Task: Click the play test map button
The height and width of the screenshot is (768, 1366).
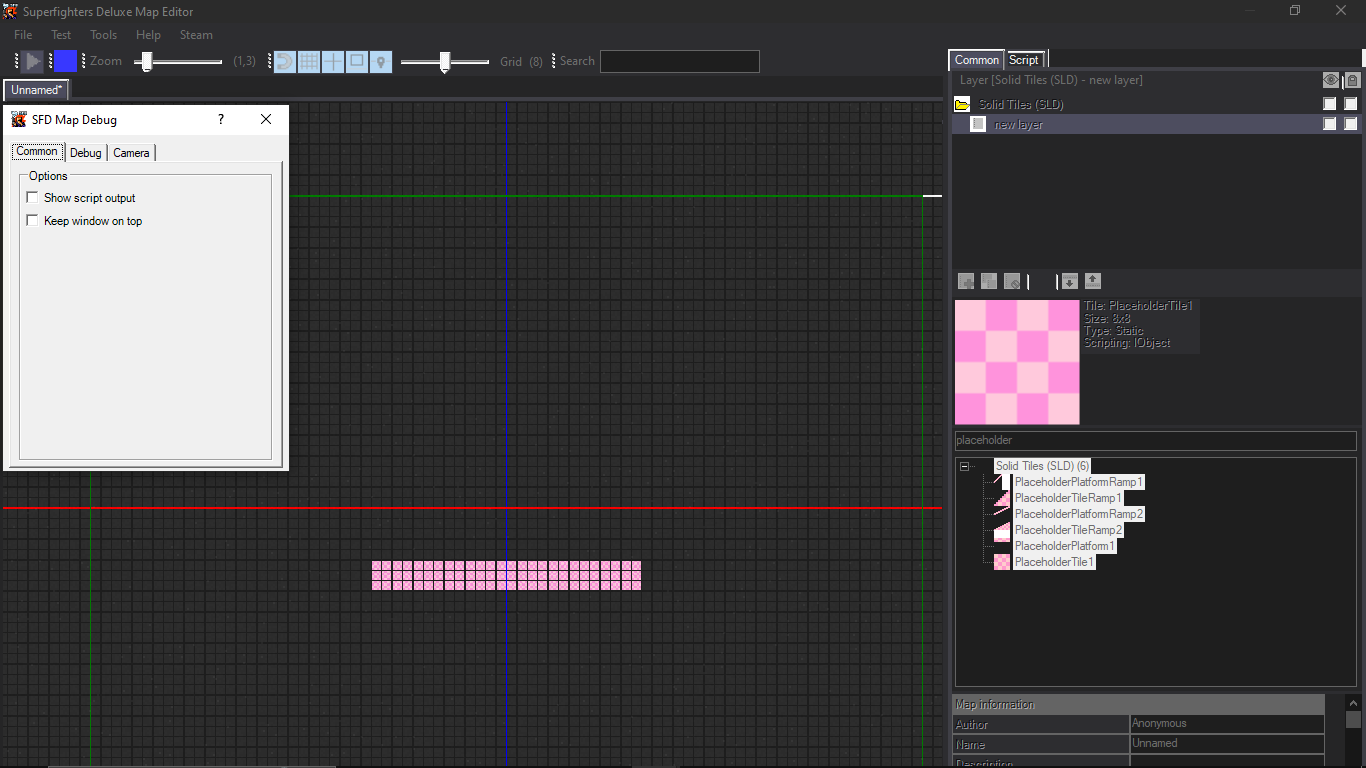Action: (33, 61)
